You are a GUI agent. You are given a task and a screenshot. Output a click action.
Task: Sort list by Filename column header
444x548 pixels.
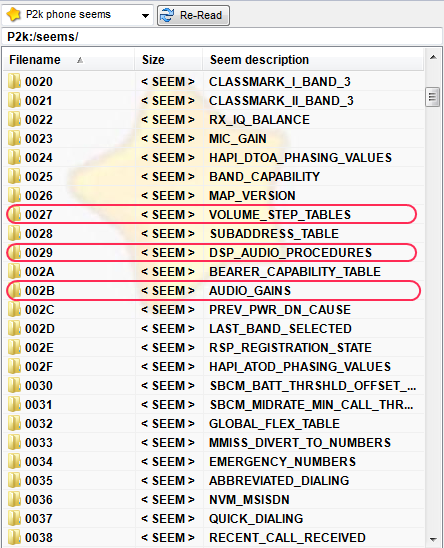point(69,60)
